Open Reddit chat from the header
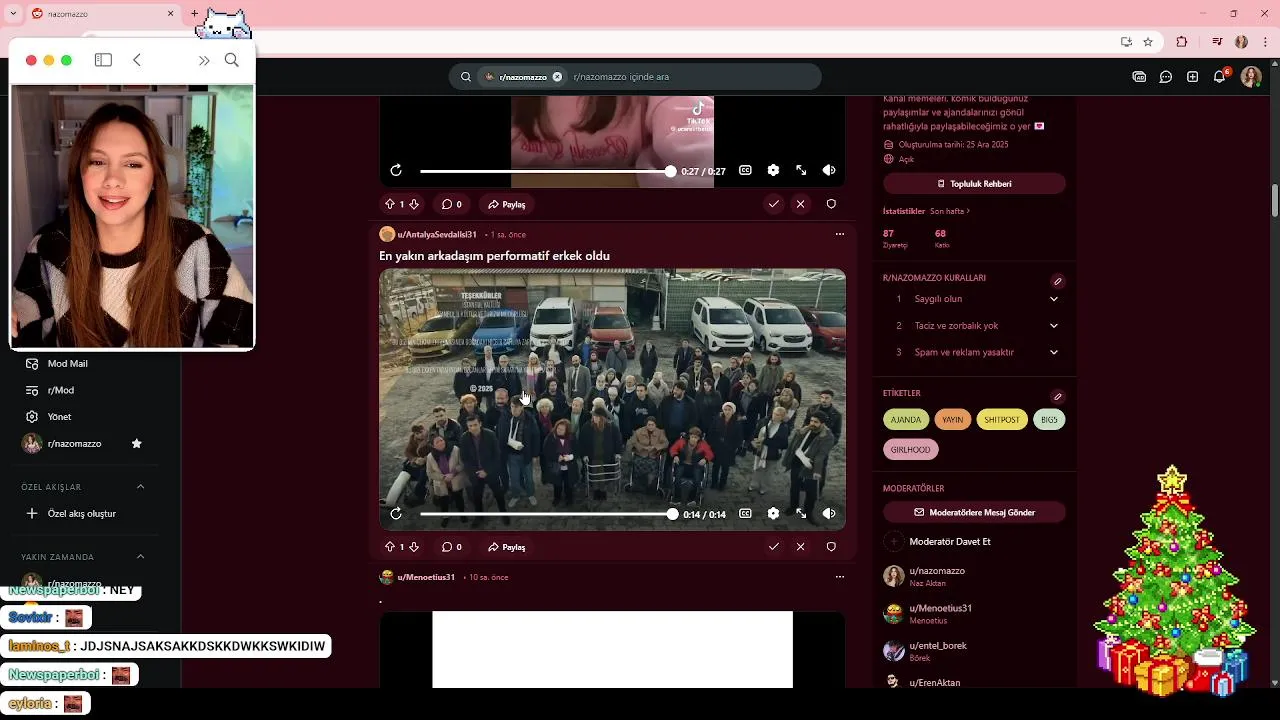 click(x=1166, y=77)
